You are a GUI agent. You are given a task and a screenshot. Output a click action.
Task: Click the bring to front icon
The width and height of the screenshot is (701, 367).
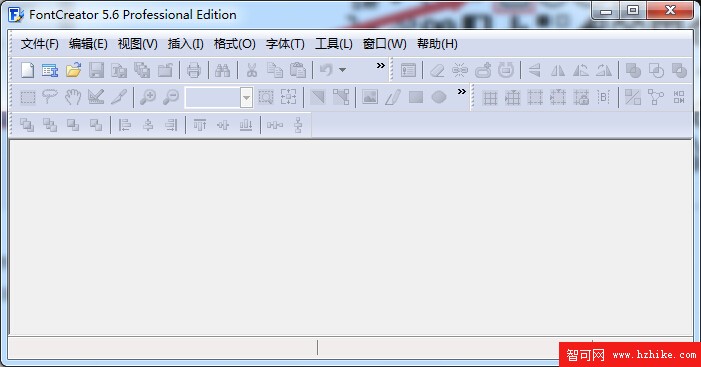[27, 125]
